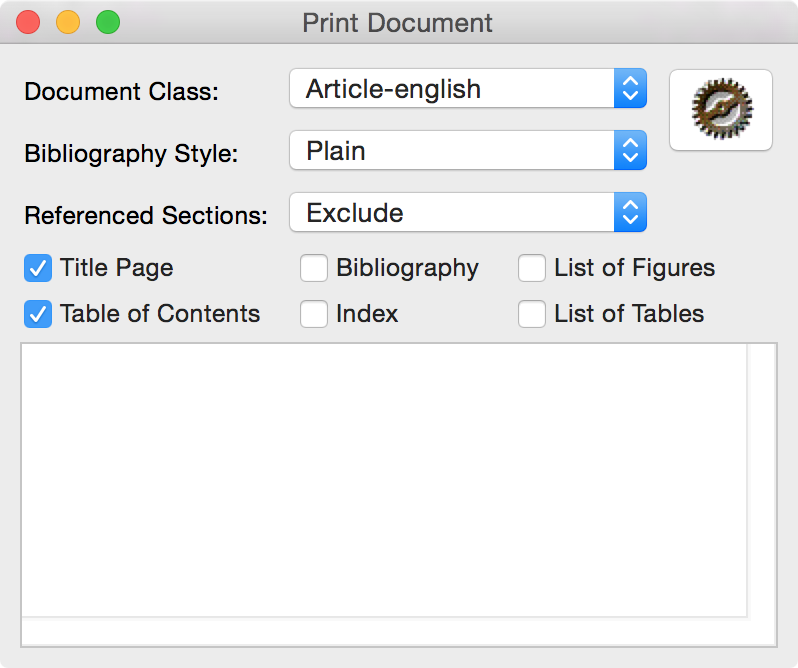Enable the Bibliography checkbox
This screenshot has height=668, width=798.
[314, 268]
